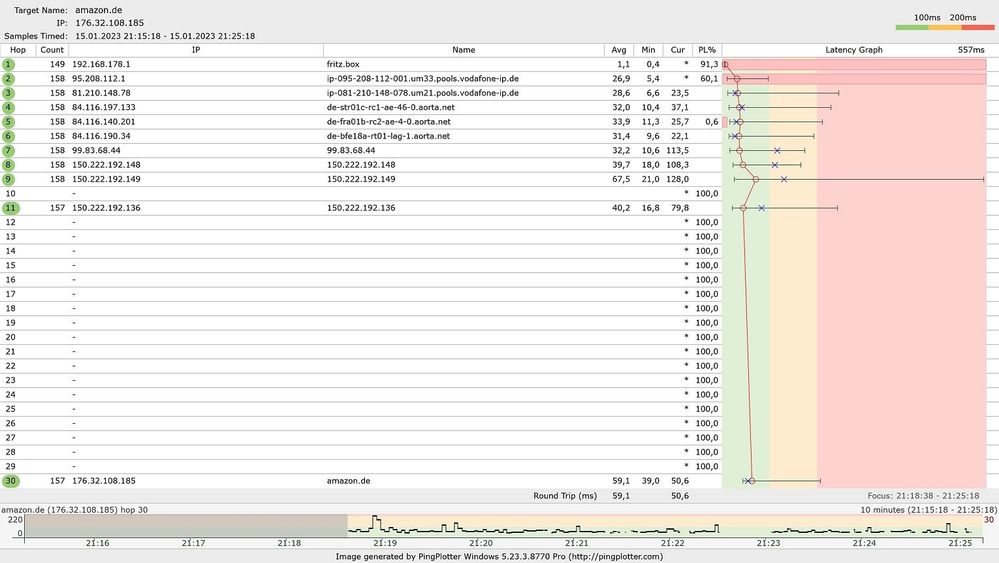Click the red 200ms legend color bar
999x563 pixels.
pyautogui.click(x=978, y=27)
